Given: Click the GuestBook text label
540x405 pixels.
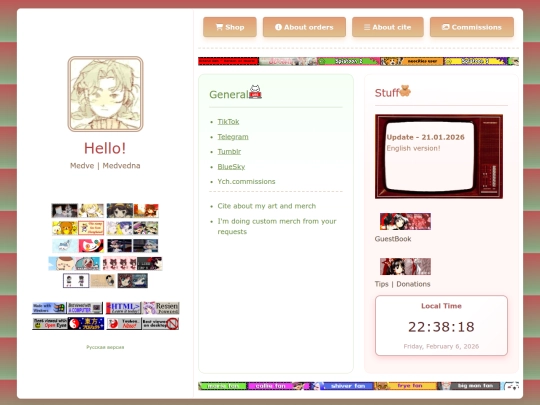Looking at the screenshot, I should pyautogui.click(x=393, y=239).
